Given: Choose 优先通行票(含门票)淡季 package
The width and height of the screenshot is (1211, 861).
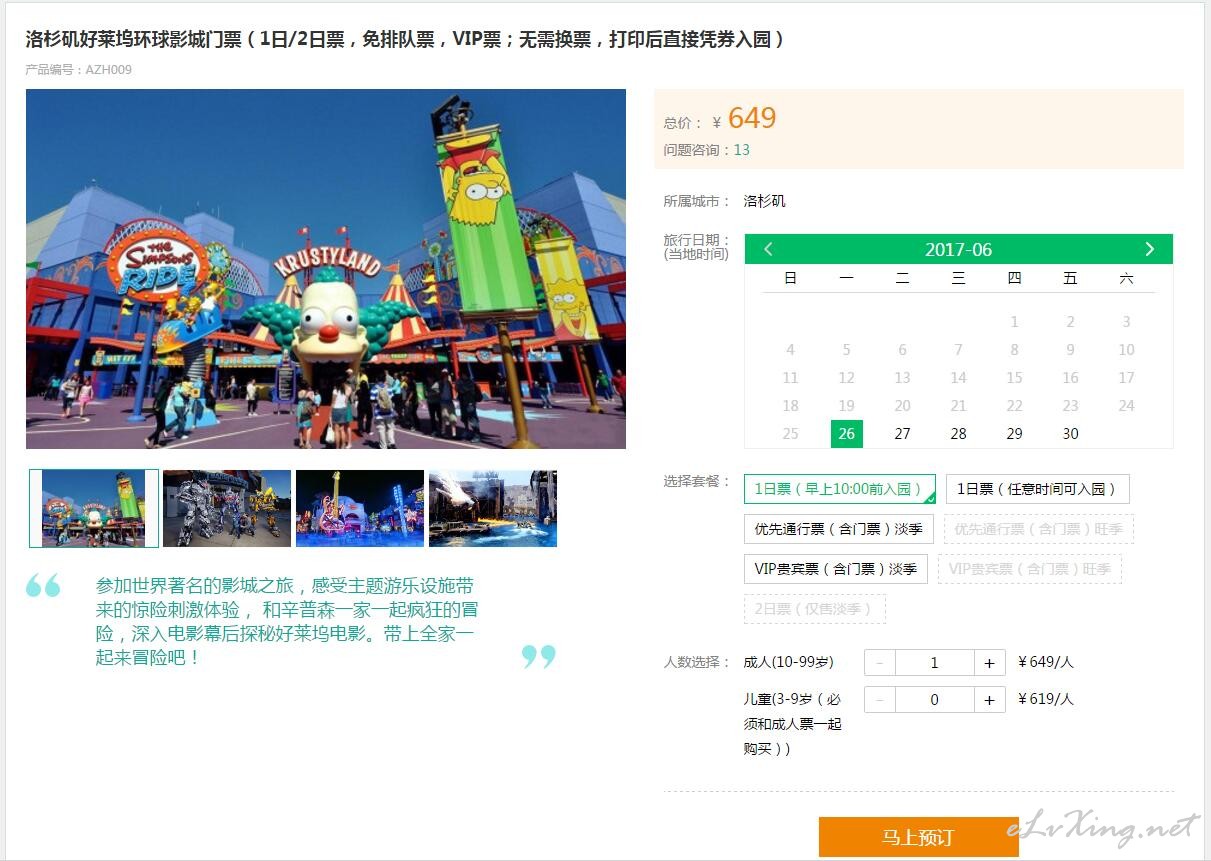Looking at the screenshot, I should coord(838,529).
